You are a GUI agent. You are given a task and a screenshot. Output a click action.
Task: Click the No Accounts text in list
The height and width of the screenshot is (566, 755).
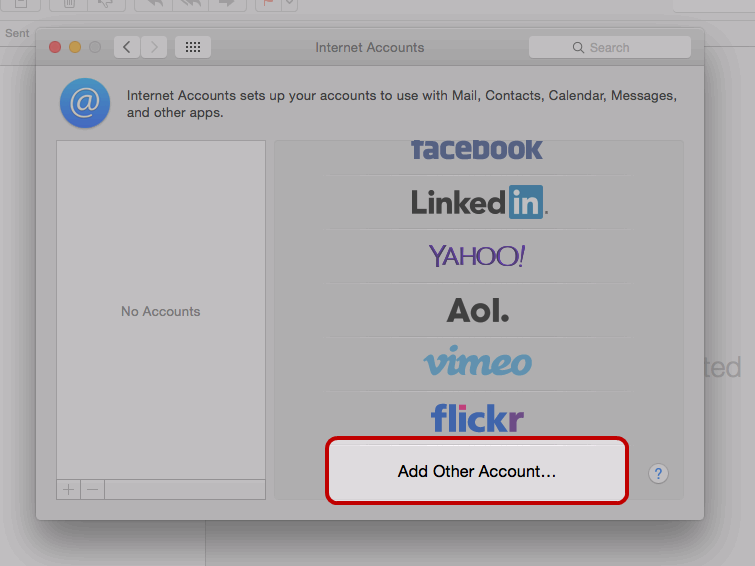[x=160, y=311]
